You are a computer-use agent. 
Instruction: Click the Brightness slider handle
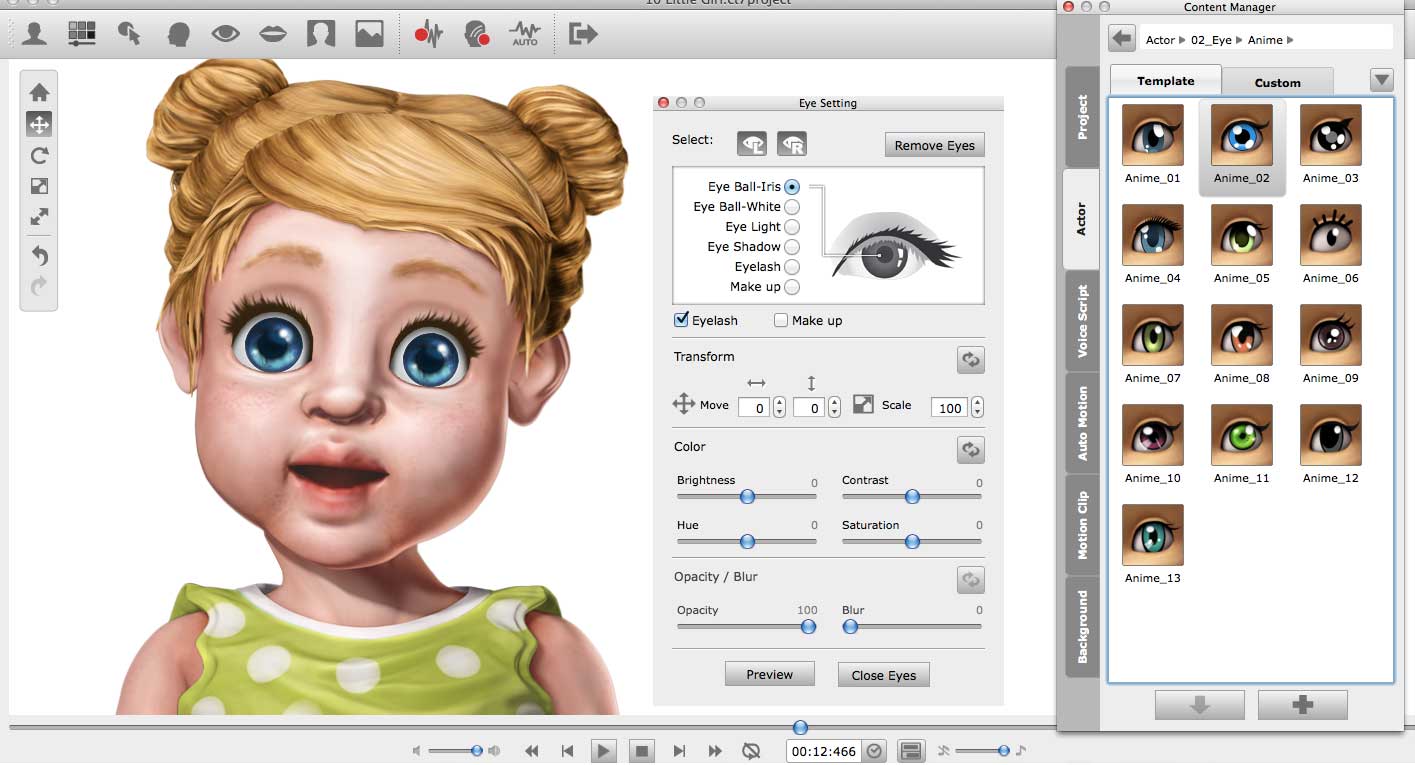[747, 496]
